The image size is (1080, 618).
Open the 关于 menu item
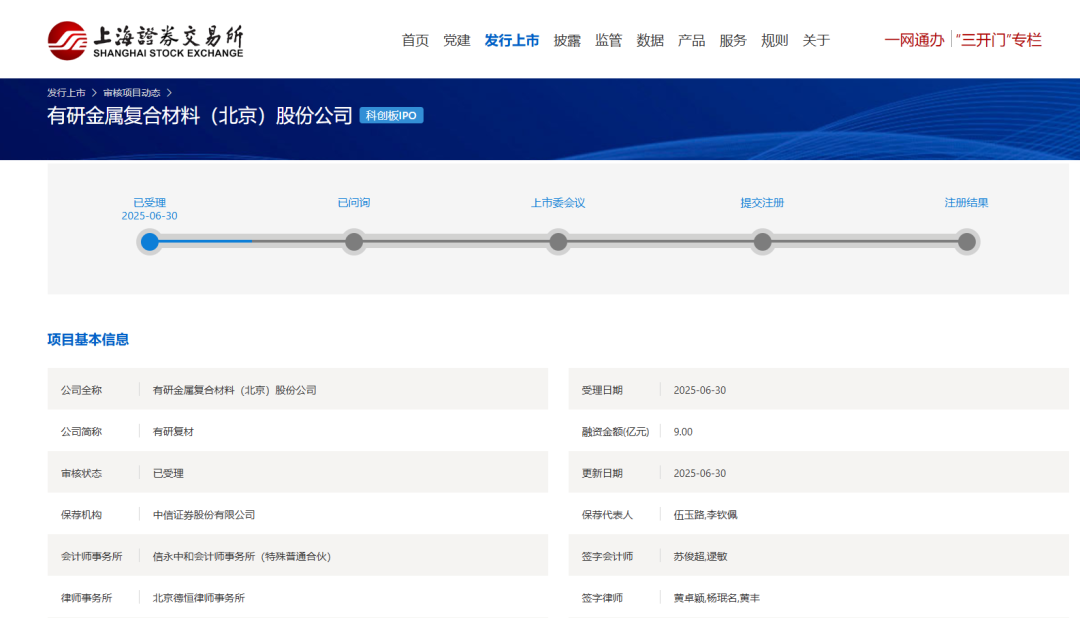816,41
